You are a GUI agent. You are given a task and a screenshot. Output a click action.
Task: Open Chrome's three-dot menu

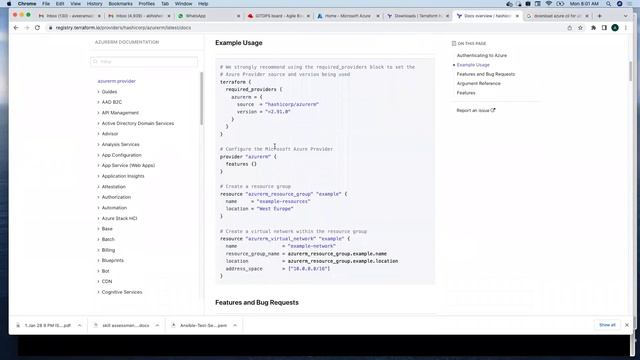coord(626,28)
